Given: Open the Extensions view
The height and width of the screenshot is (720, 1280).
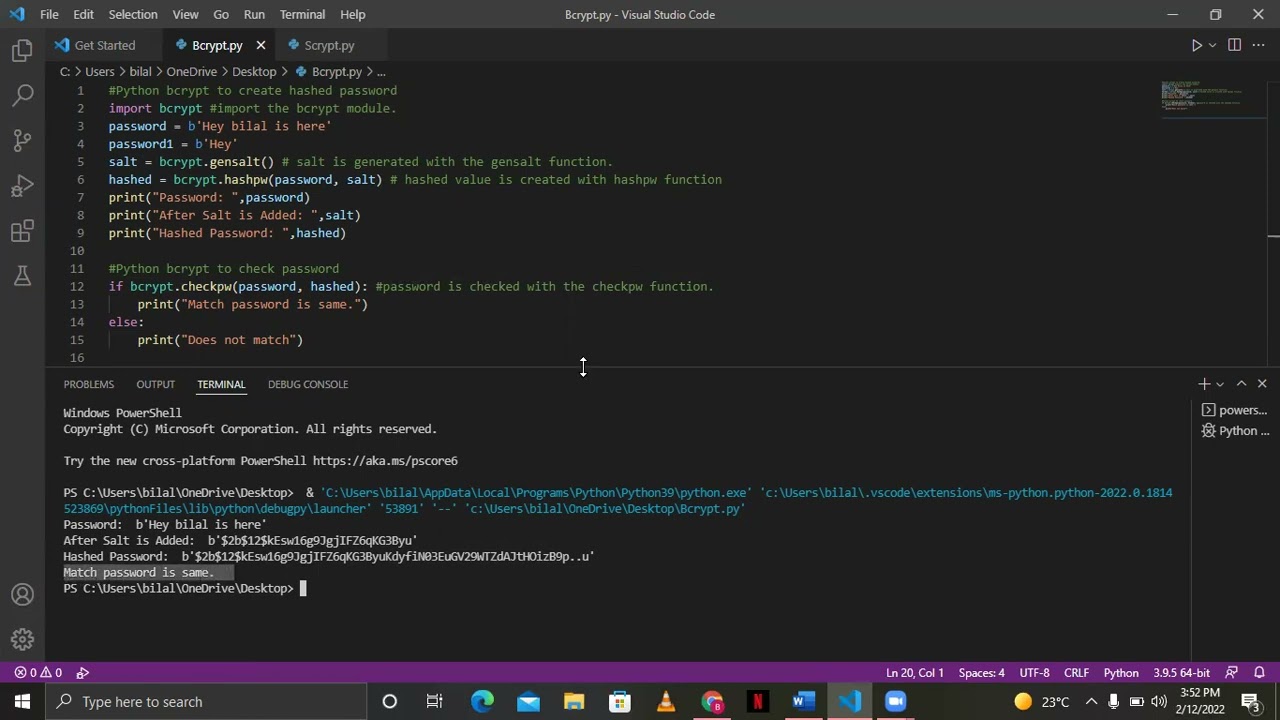Looking at the screenshot, I should pos(22,232).
